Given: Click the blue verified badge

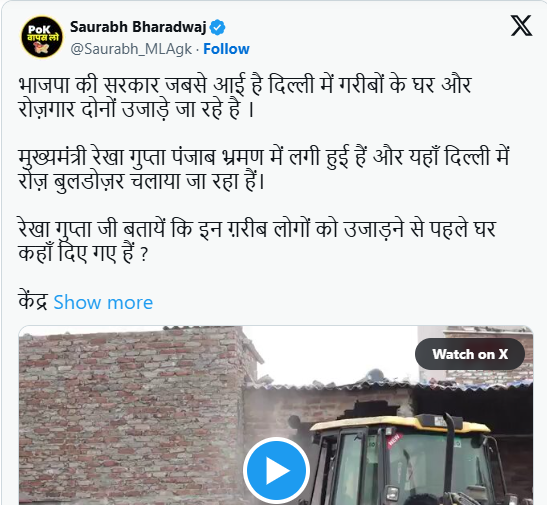Looking at the screenshot, I should pos(217,28).
